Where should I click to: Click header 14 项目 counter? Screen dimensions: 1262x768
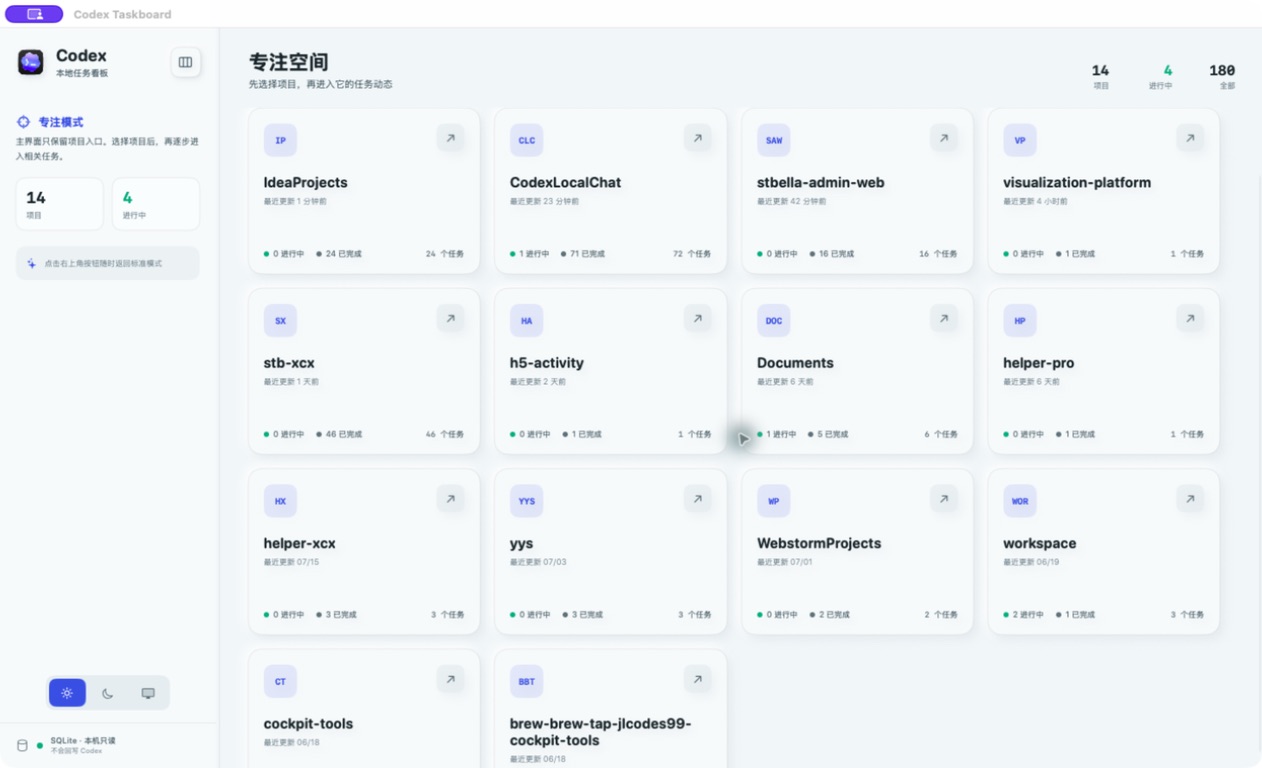pyautogui.click(x=1100, y=76)
